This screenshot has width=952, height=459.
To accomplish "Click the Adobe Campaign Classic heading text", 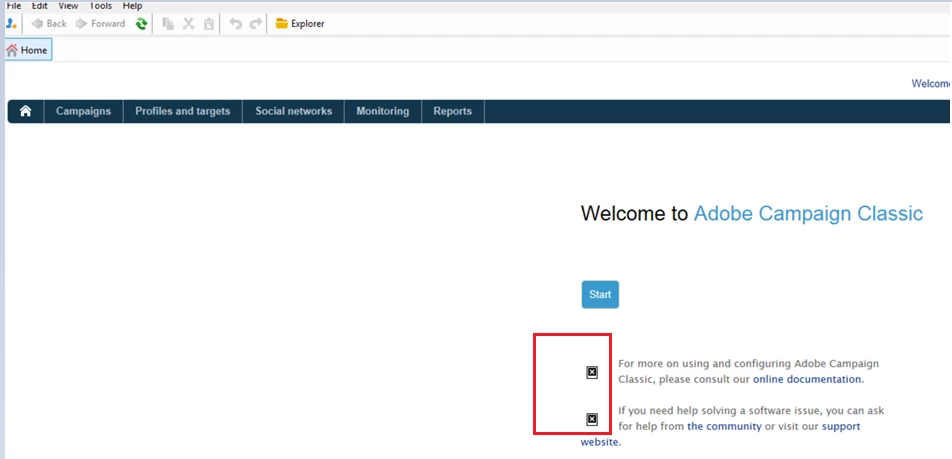I will click(x=808, y=214).
